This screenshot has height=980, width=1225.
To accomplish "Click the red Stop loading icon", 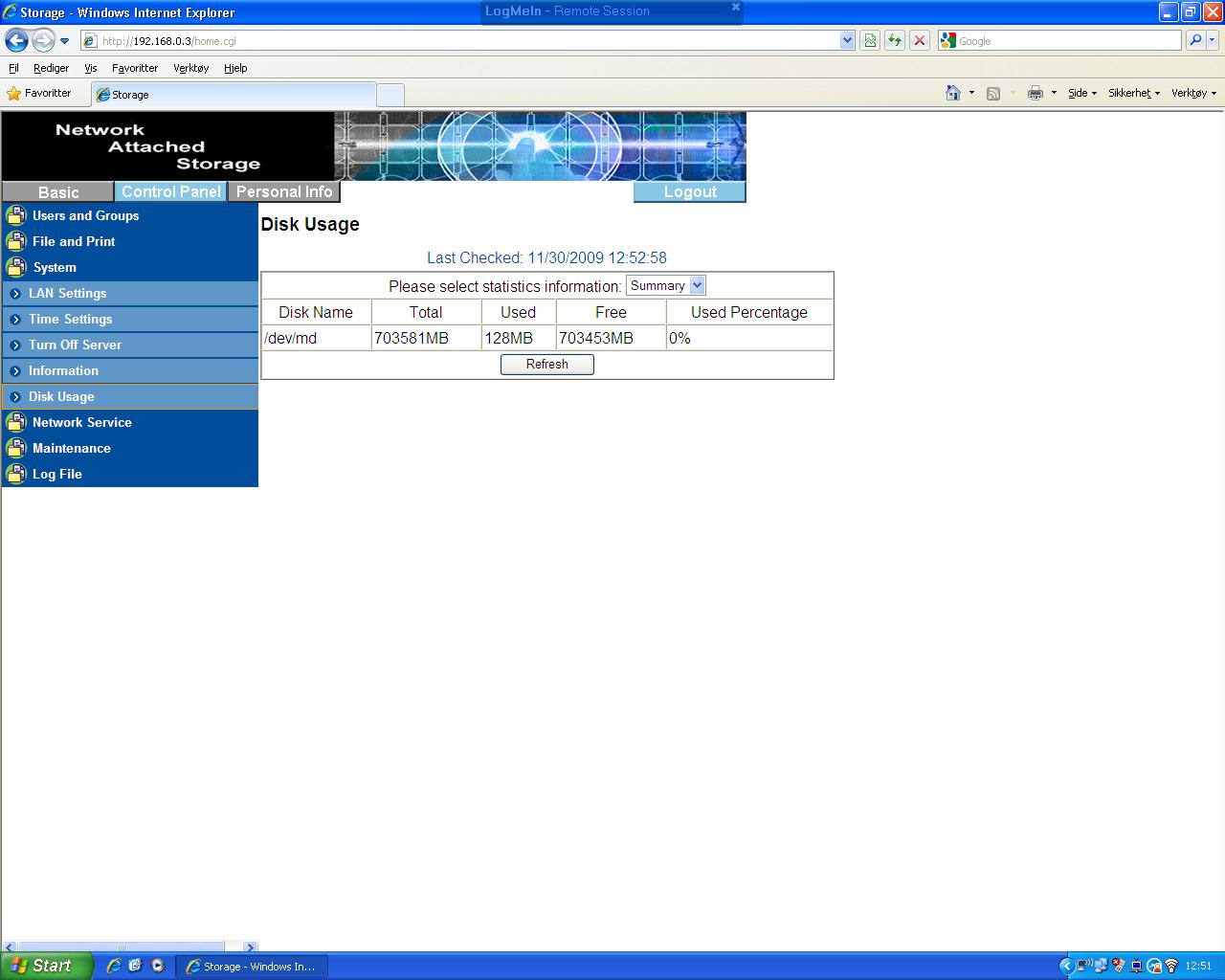I will 919,40.
